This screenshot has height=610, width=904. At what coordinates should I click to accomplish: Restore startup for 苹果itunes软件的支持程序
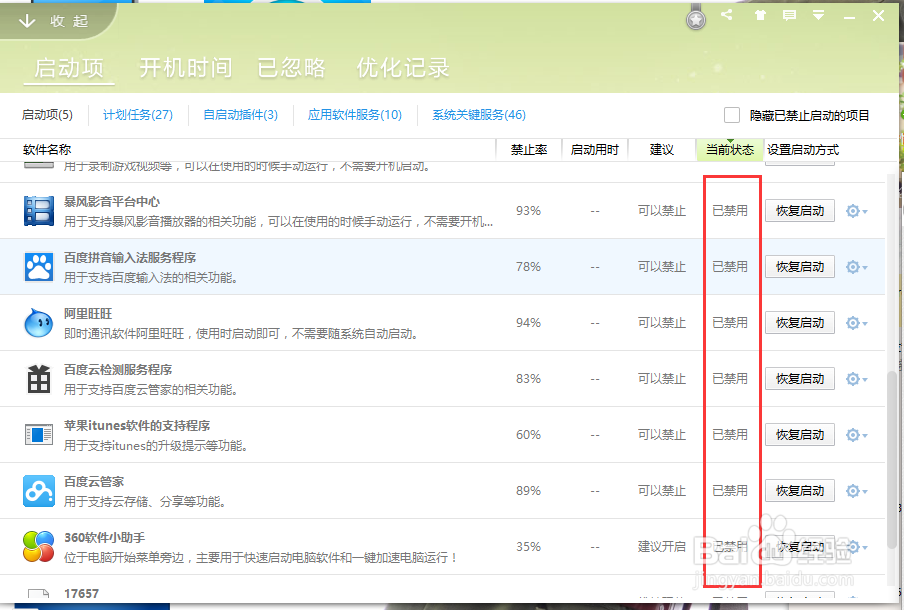pos(800,435)
